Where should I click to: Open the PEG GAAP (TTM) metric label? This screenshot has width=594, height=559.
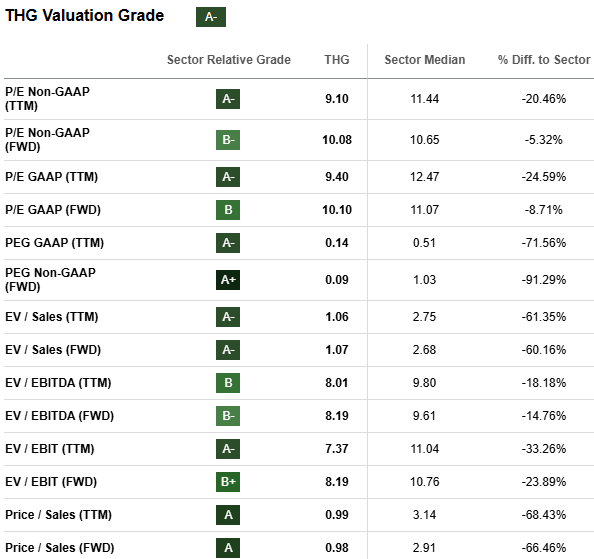55,243
